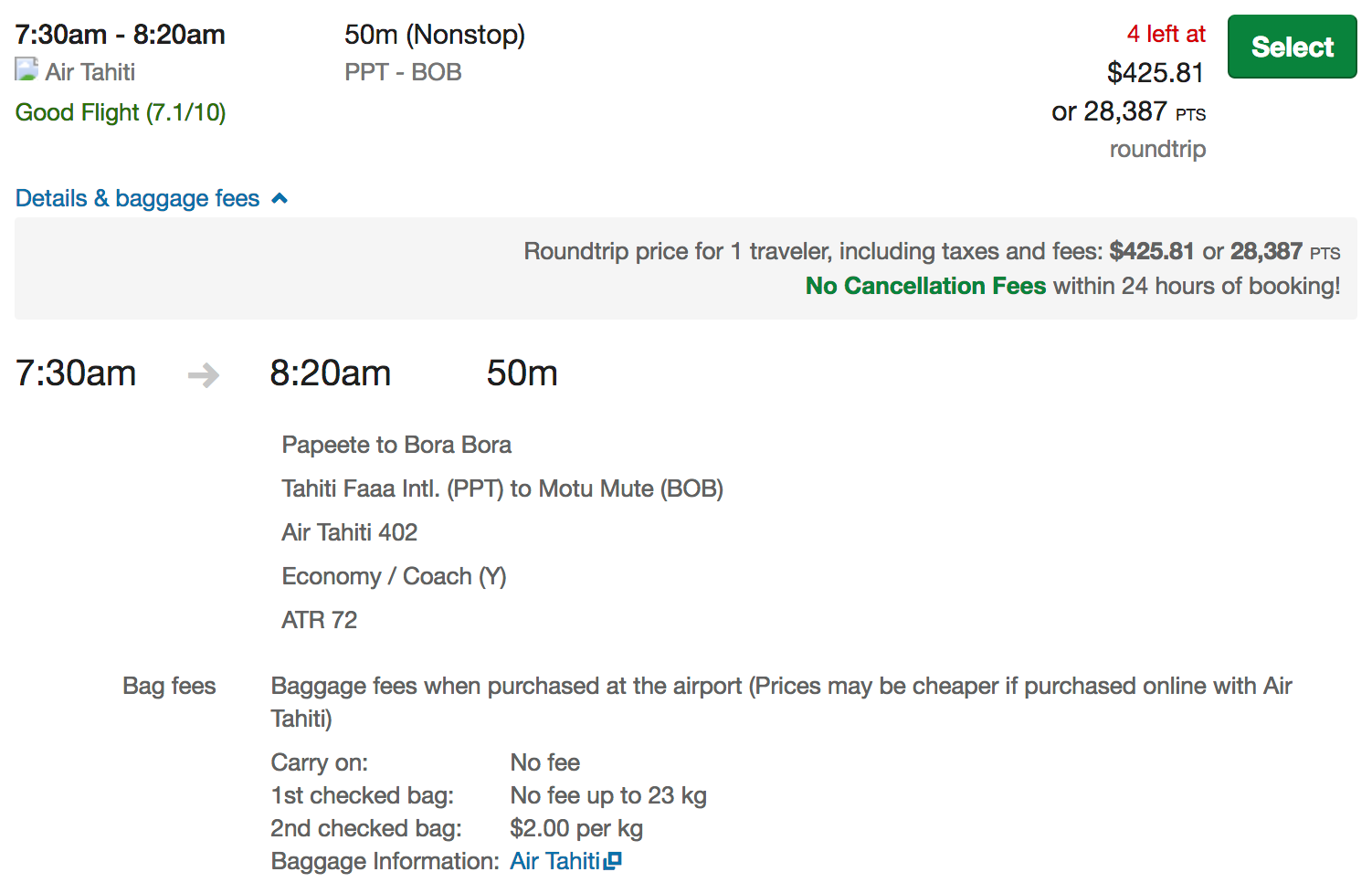Click the Bag fees section label
The width and height of the screenshot is (1372, 893).
point(169,686)
